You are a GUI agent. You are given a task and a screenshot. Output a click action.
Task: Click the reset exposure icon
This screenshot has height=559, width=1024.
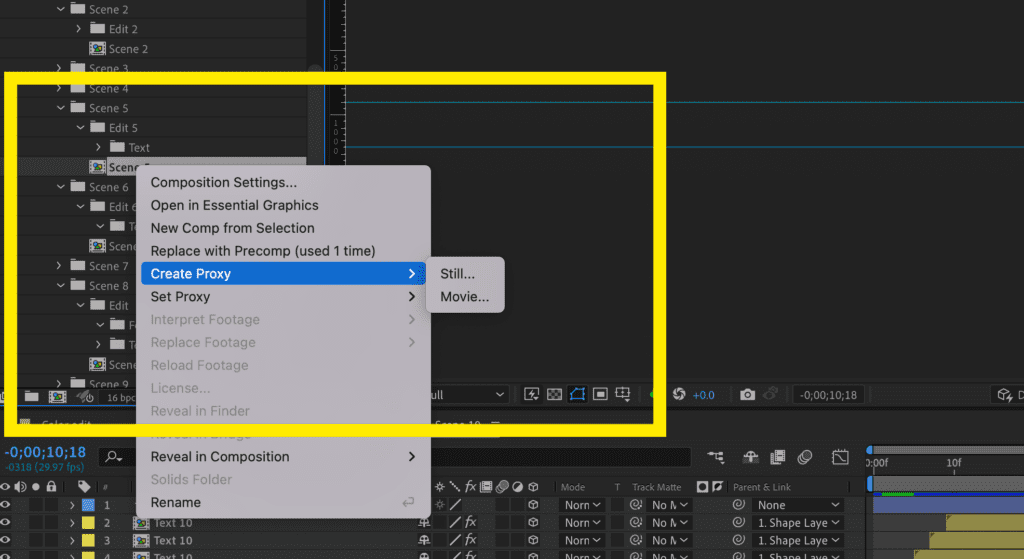click(x=679, y=394)
